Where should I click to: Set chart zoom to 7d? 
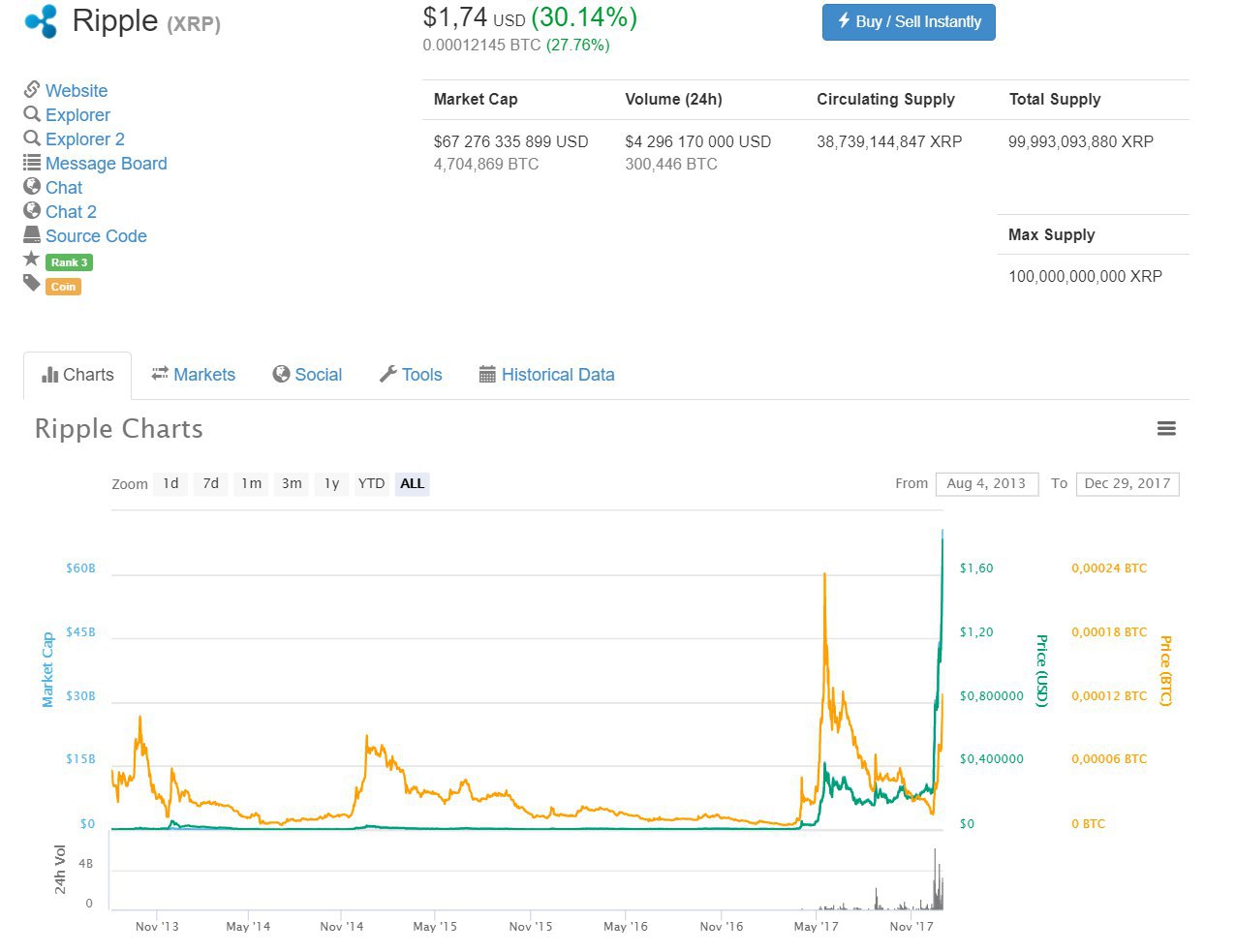pyautogui.click(x=211, y=483)
